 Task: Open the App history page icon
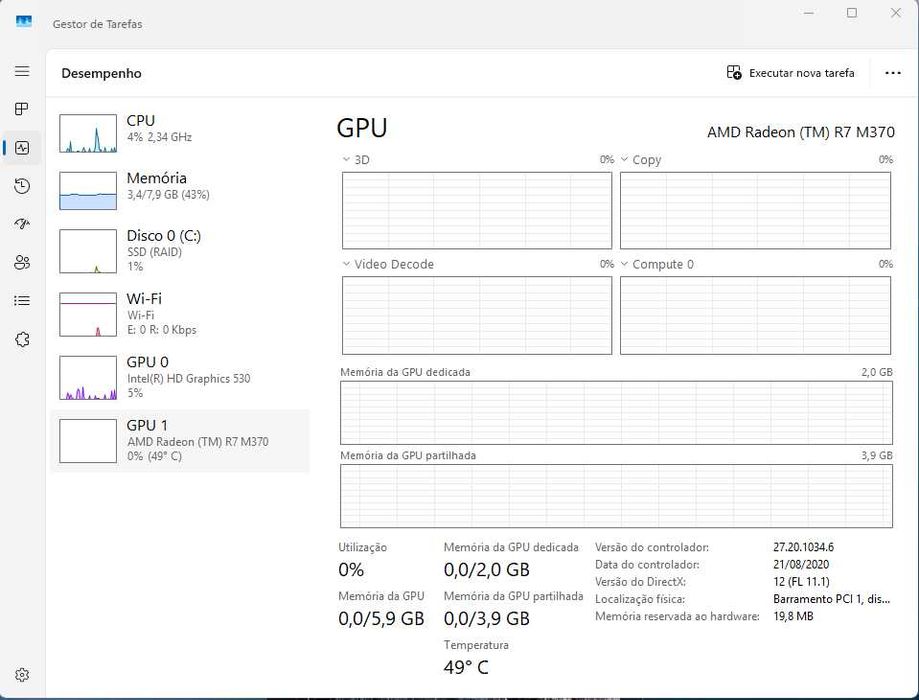pyautogui.click(x=22, y=186)
